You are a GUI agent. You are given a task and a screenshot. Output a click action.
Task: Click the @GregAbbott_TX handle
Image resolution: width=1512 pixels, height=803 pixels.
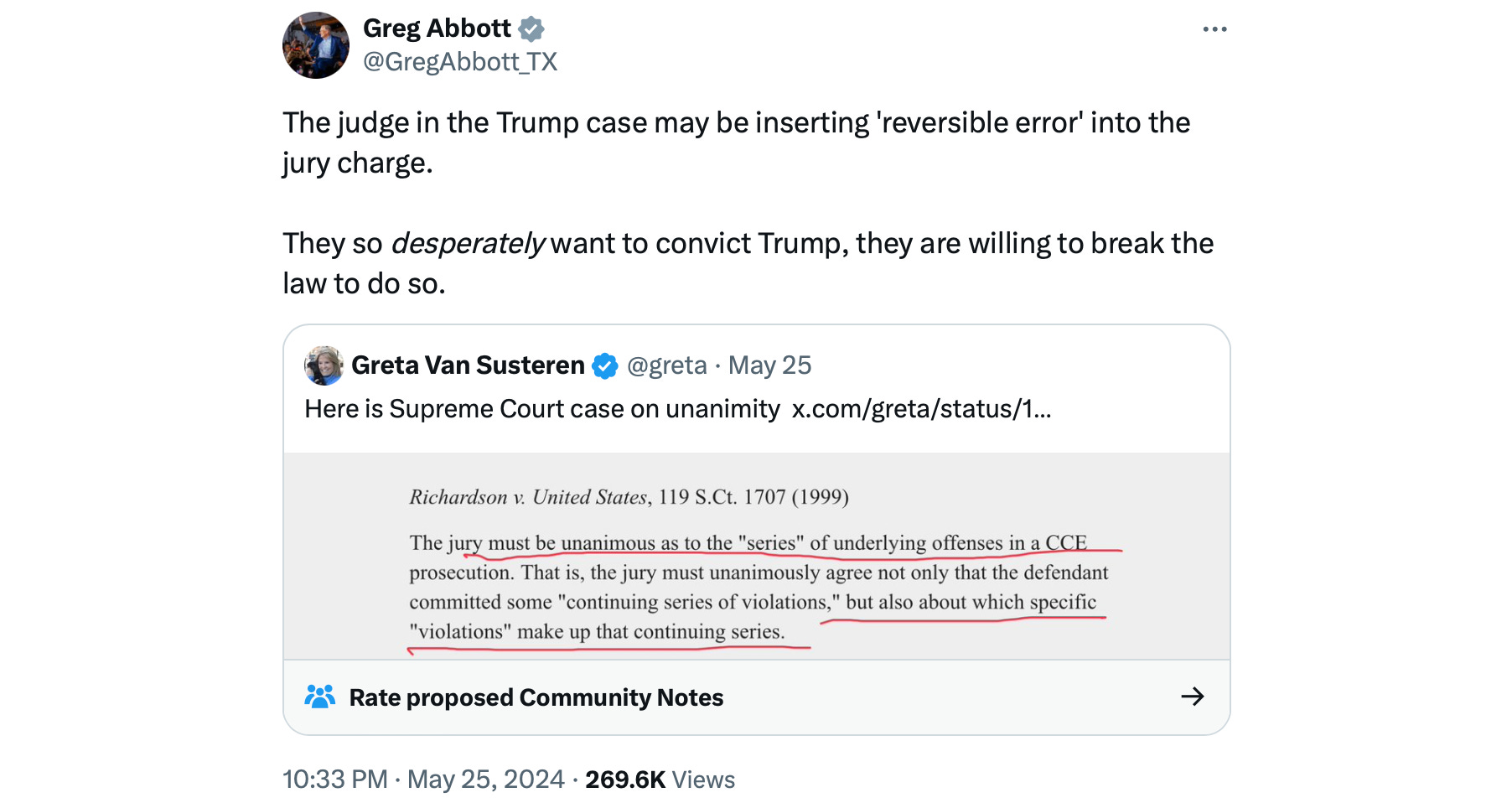[460, 62]
